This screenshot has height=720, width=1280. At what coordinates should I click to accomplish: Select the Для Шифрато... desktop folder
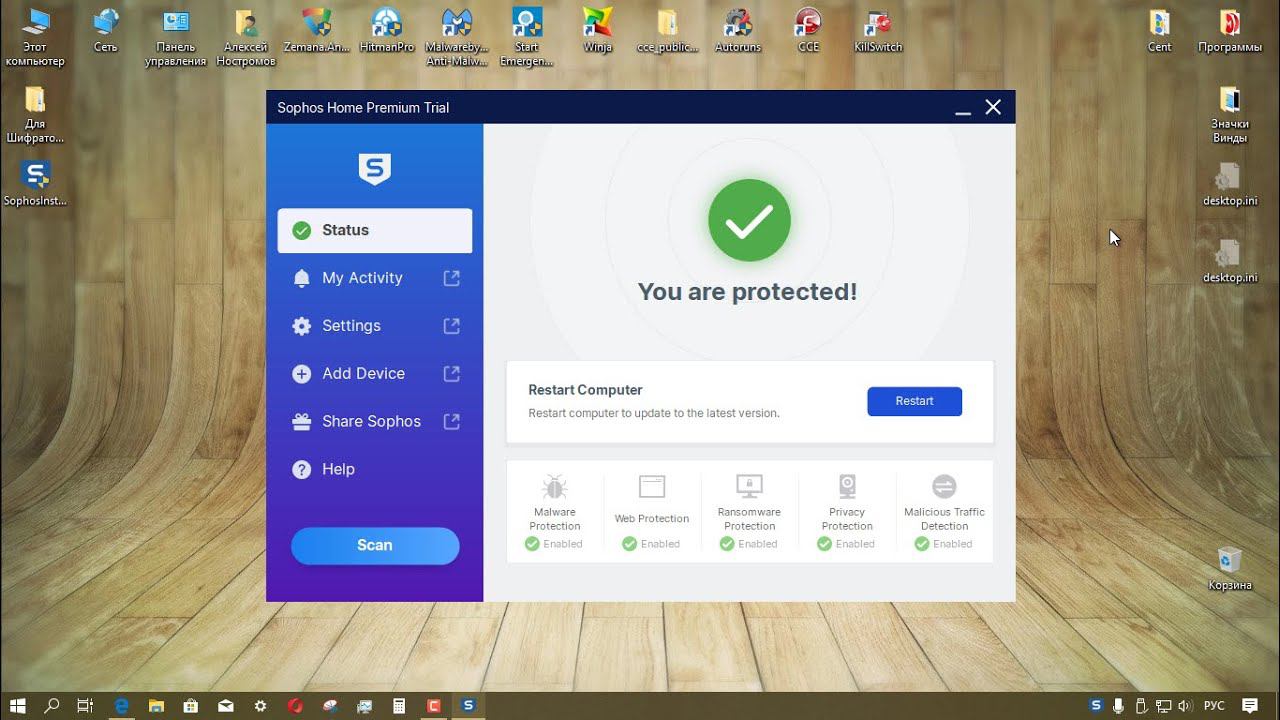[x=35, y=114]
